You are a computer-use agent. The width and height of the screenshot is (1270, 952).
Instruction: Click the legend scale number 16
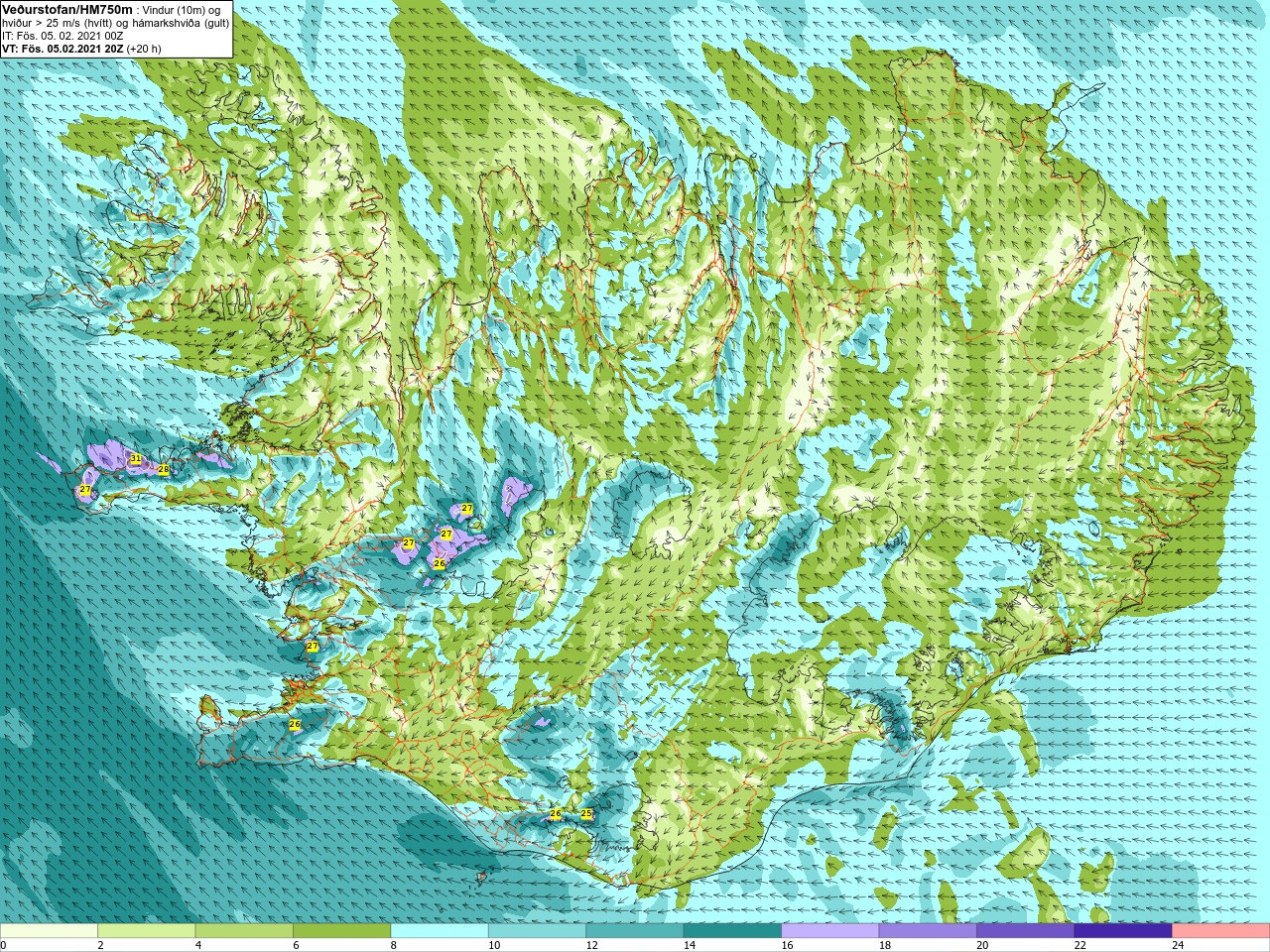tap(786, 945)
